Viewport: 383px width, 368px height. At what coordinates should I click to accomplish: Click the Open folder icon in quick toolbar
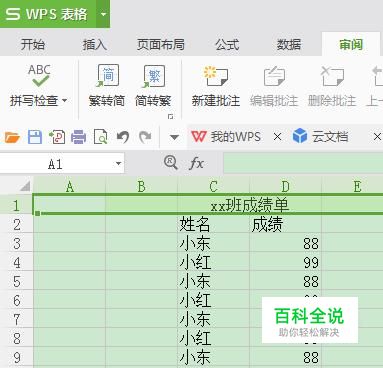[x=12, y=137]
